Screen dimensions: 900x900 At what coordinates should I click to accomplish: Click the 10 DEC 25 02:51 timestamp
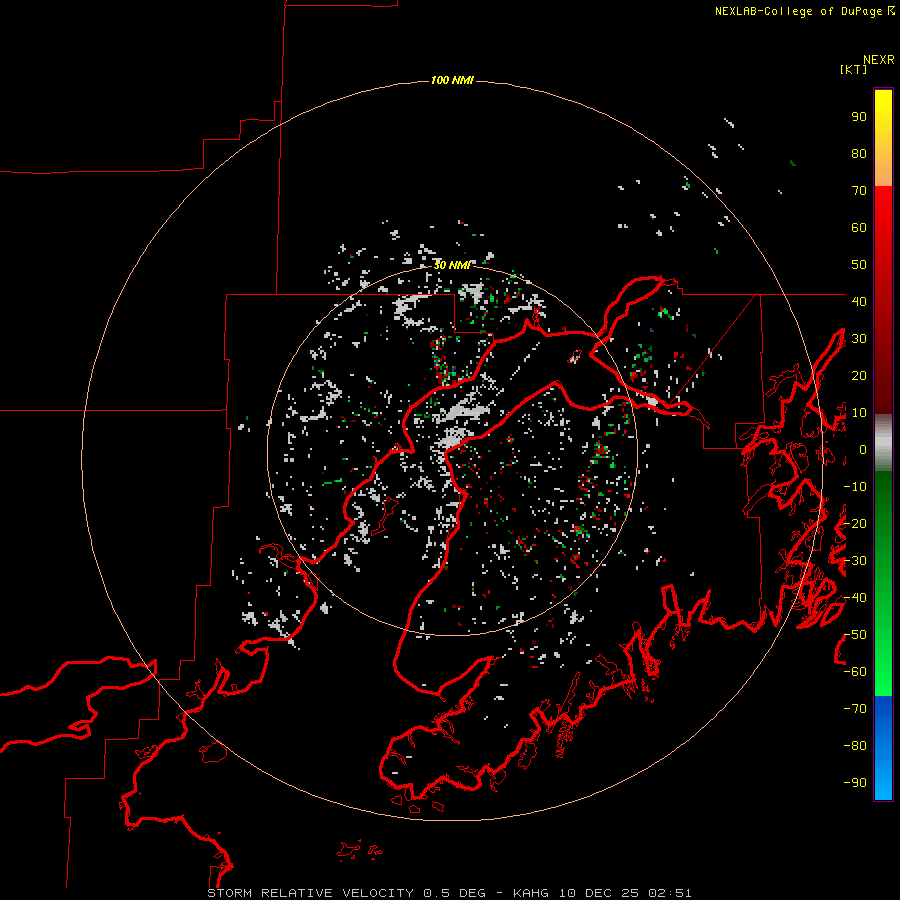click(625, 893)
